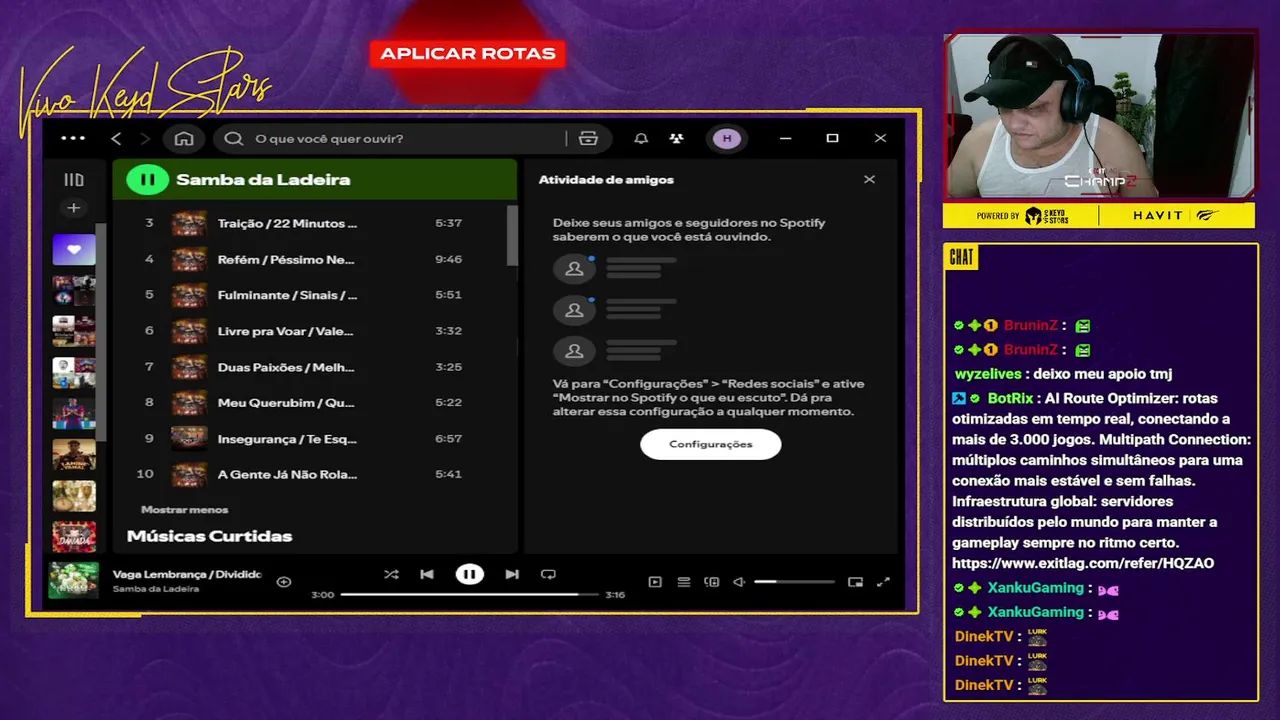Click the track list scrollbar
Viewport: 1280px width, 720px height.
[513, 235]
